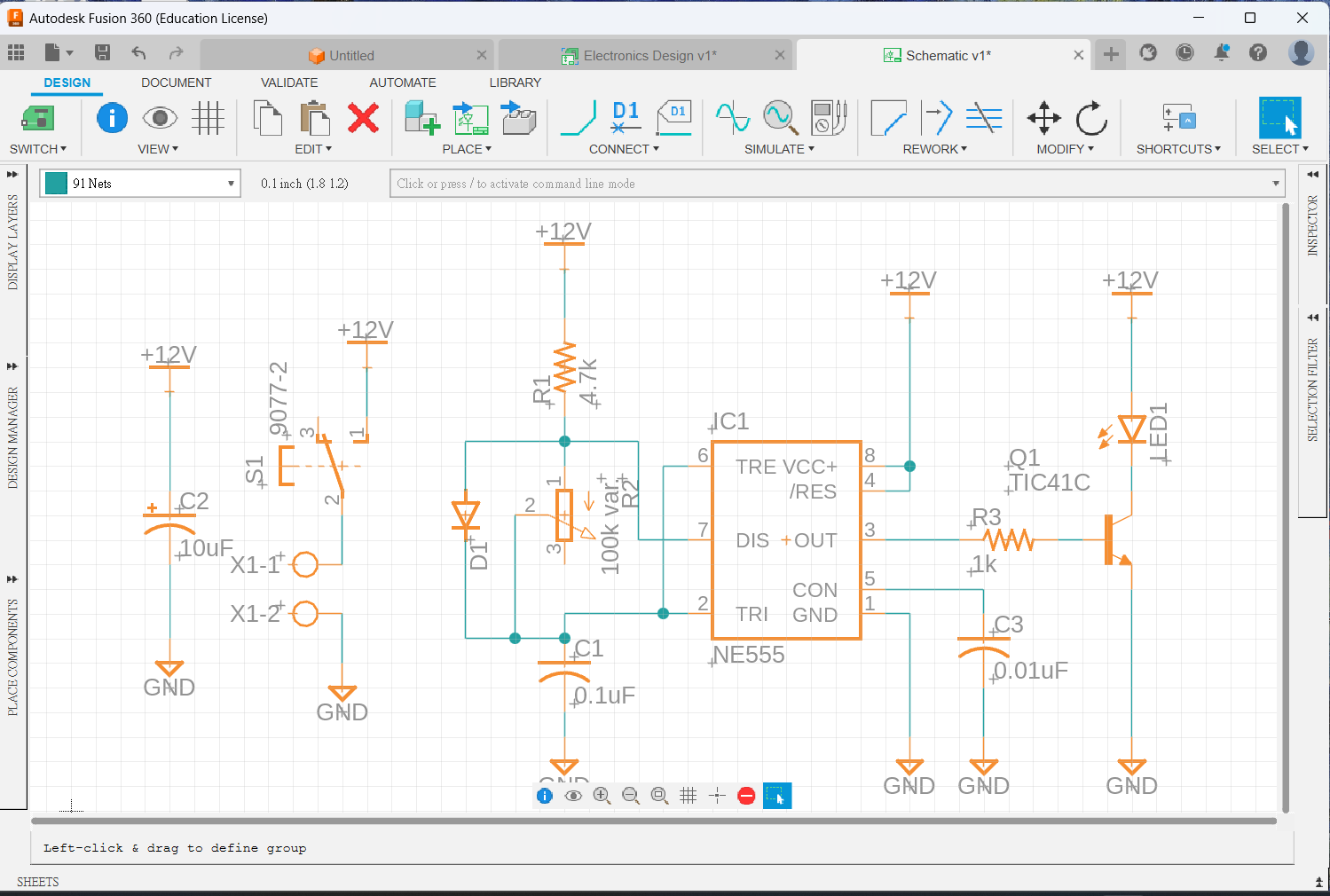
Task: Toggle the eye visibility icon in View
Action: click(x=160, y=118)
